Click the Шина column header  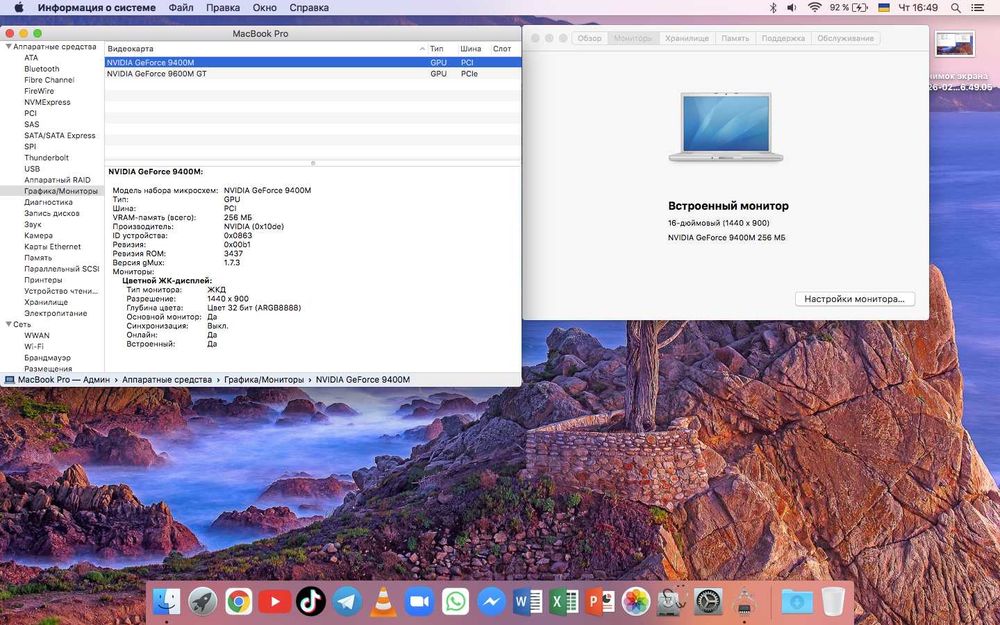(471, 48)
